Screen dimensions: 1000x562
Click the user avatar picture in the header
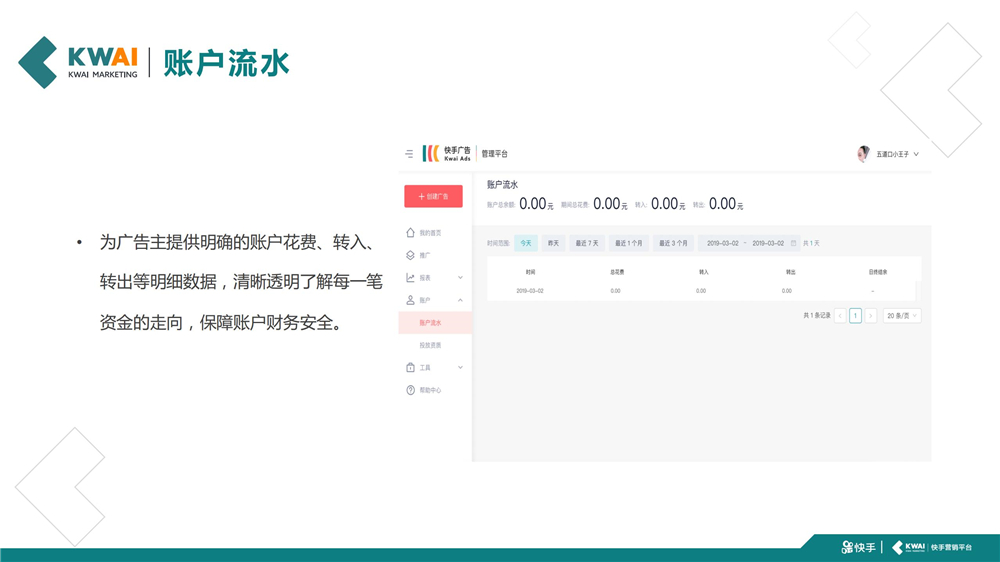[x=863, y=154]
